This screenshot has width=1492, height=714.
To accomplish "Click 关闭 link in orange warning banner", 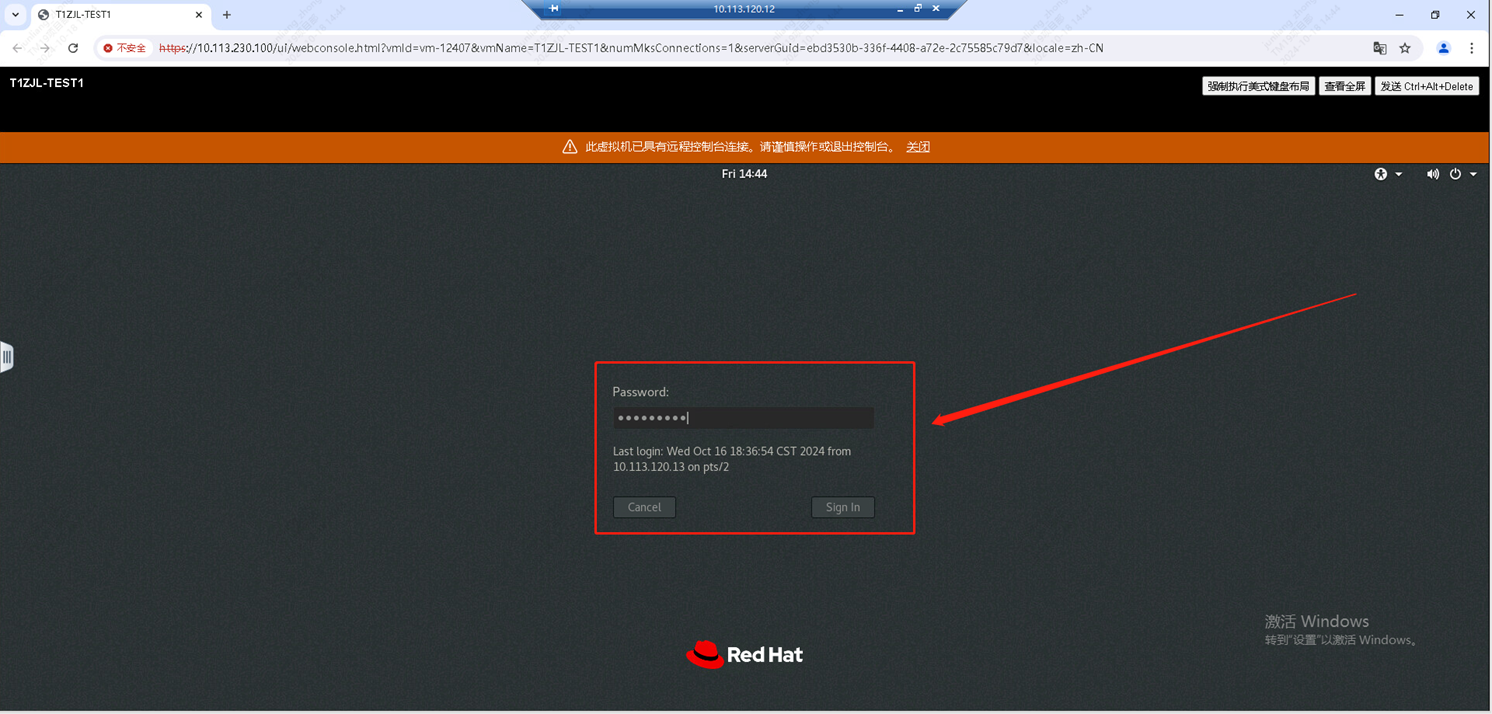I will tap(918, 147).
